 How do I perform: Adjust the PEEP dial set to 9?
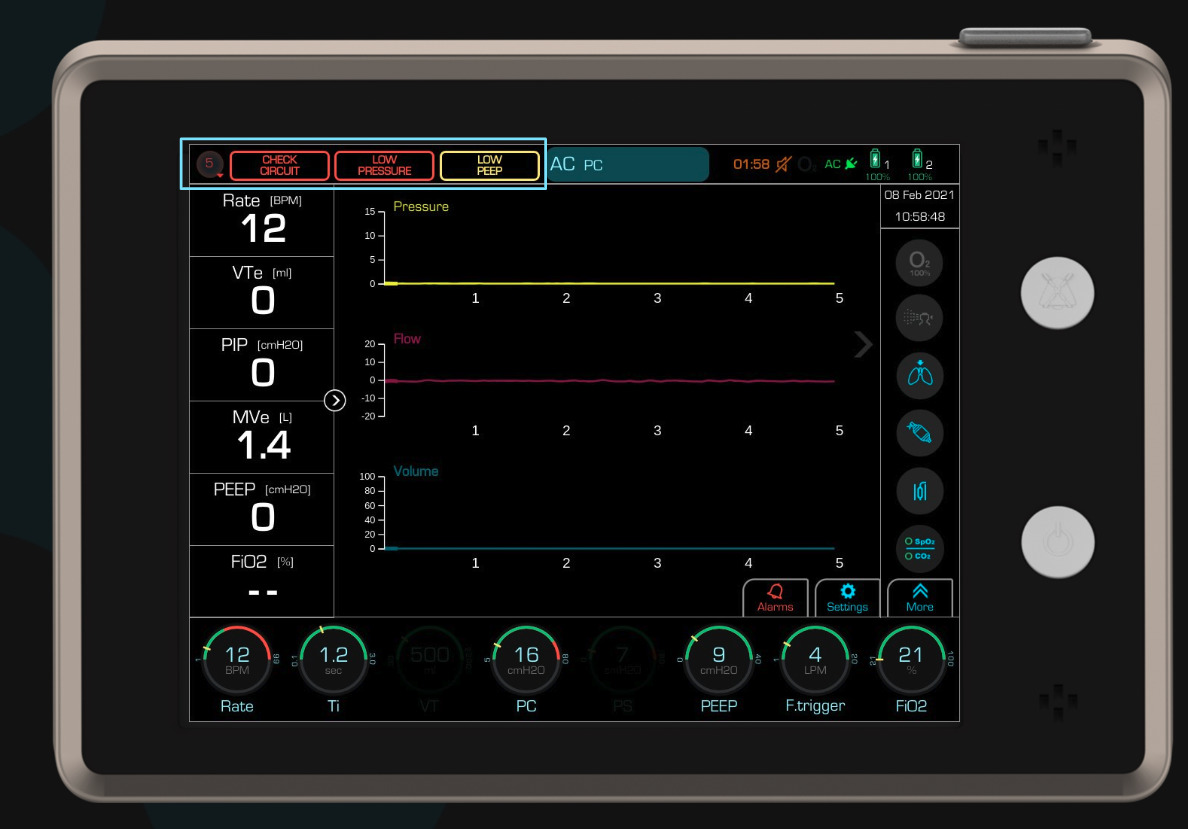(718, 659)
